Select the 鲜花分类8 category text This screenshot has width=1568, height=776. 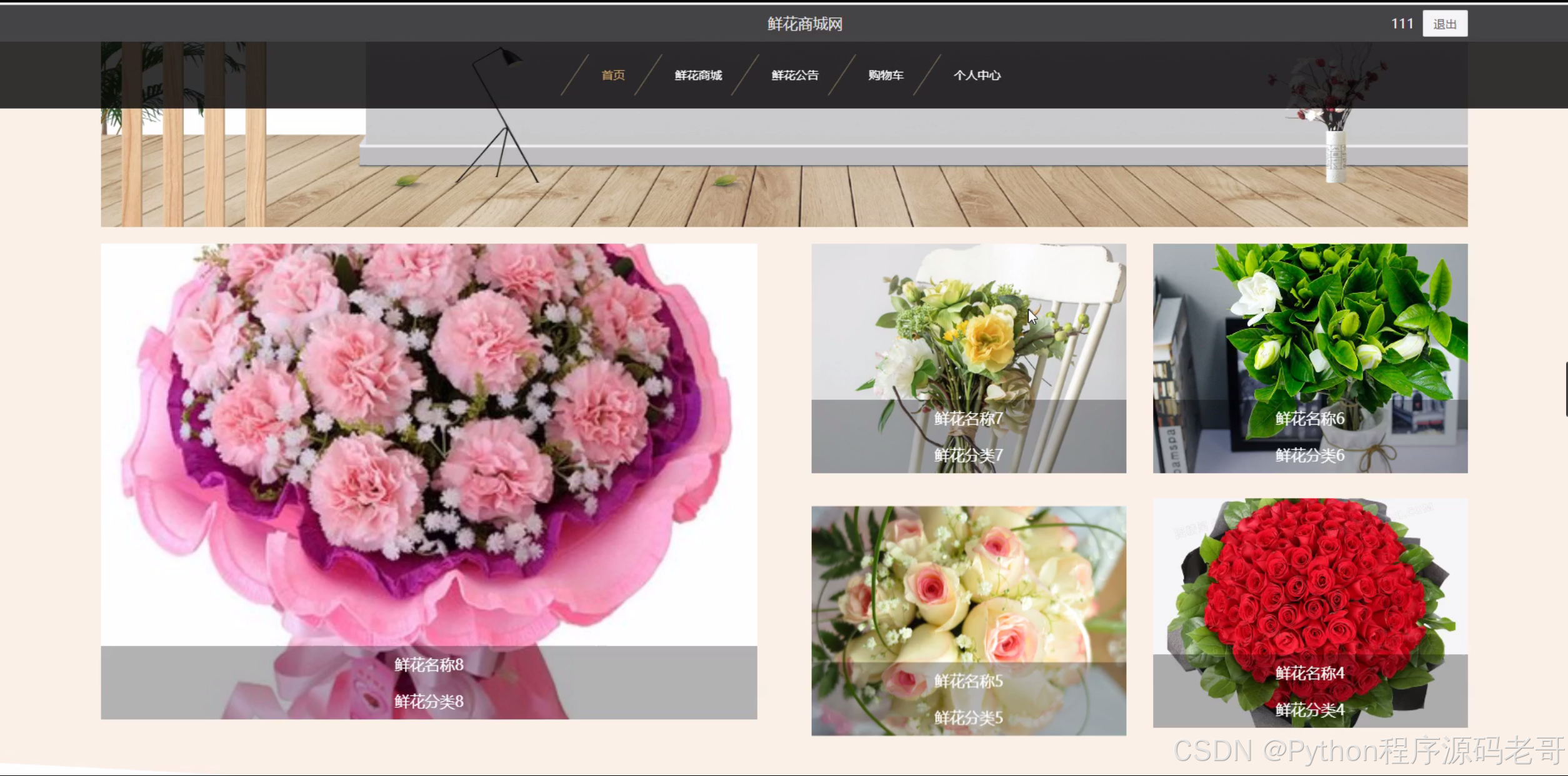(429, 702)
